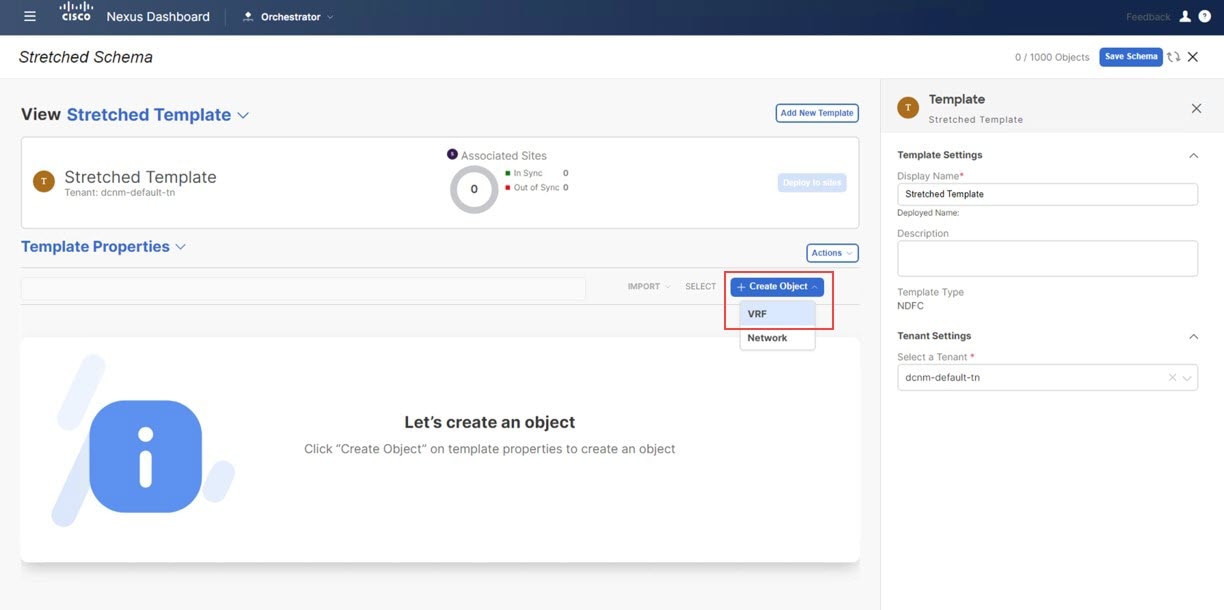Viewport: 1224px width, 610px height.
Task: Click the Orchestrator service icon
Action: pos(248,17)
